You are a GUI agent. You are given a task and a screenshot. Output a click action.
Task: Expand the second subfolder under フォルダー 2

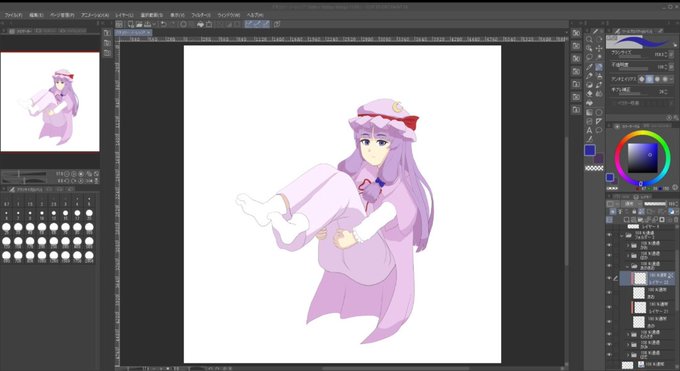[628, 256]
